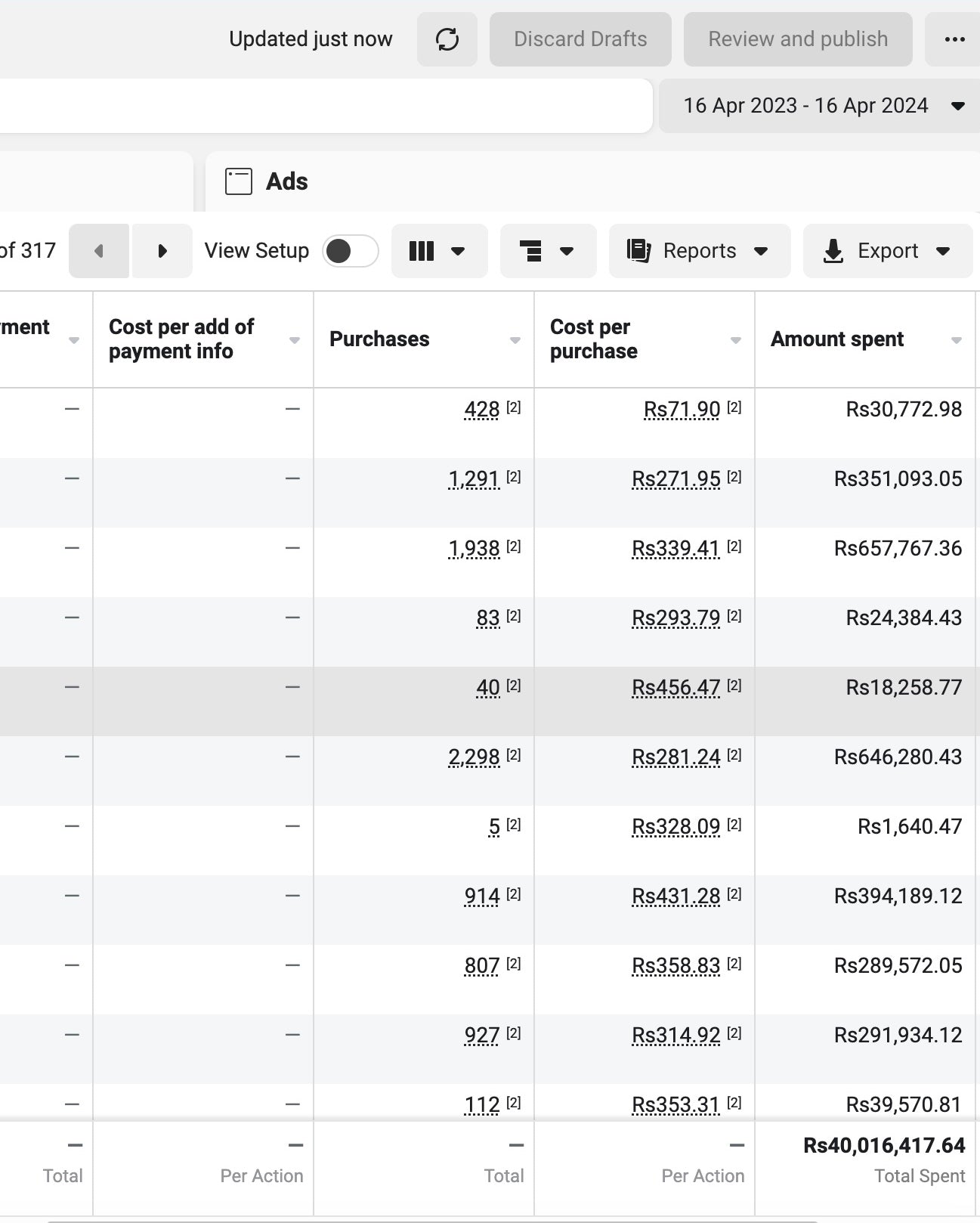
Task: Click the Rs271.95 cost per purchase
Action: click(675, 479)
